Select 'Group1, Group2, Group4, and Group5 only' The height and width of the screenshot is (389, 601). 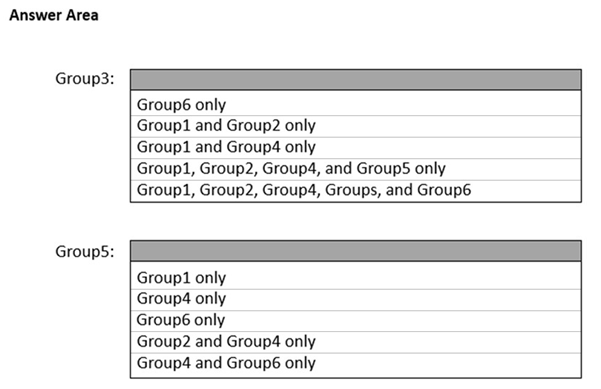356,169
